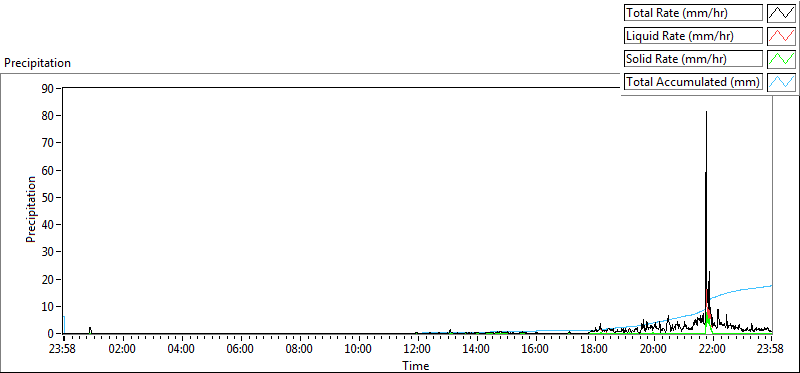The image size is (800, 373).
Task: Click the 10:00 time axis label
Action: [x=359, y=350]
